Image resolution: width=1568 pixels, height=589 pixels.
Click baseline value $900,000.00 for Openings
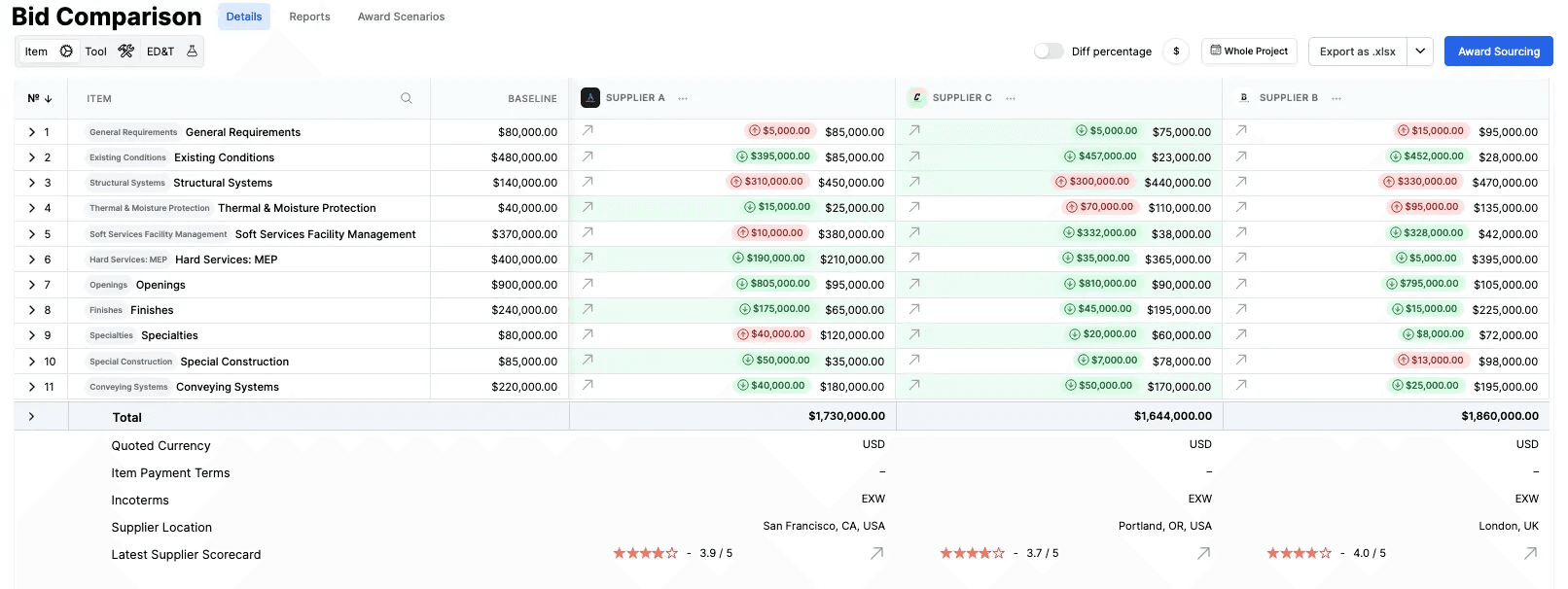pos(524,285)
